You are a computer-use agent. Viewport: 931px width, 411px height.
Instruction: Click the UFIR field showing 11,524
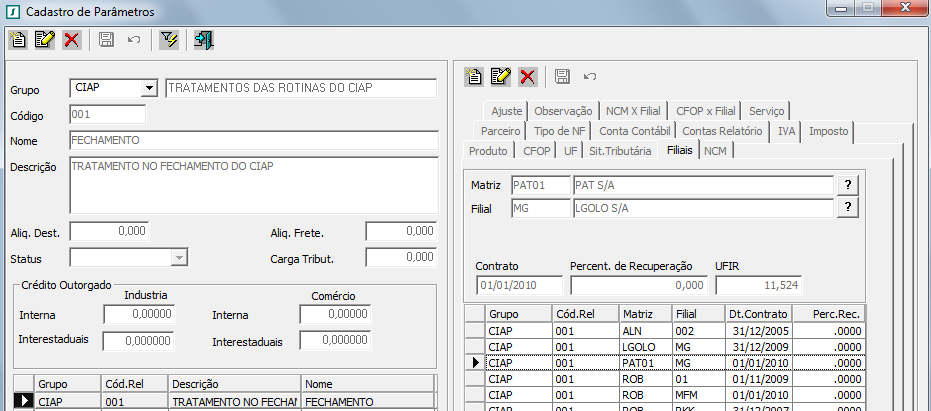coord(757,285)
